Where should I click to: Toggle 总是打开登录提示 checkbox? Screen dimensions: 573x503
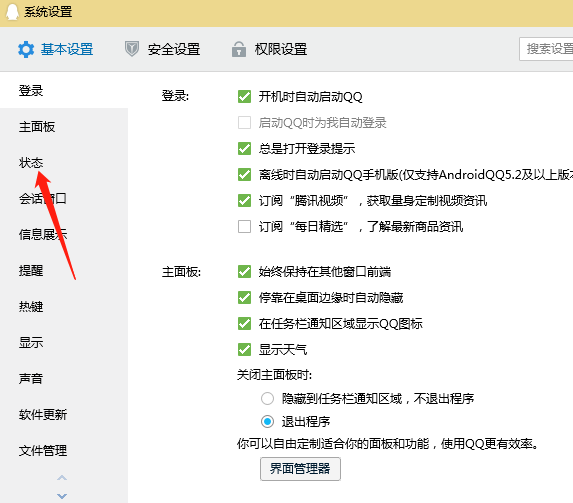coord(244,148)
